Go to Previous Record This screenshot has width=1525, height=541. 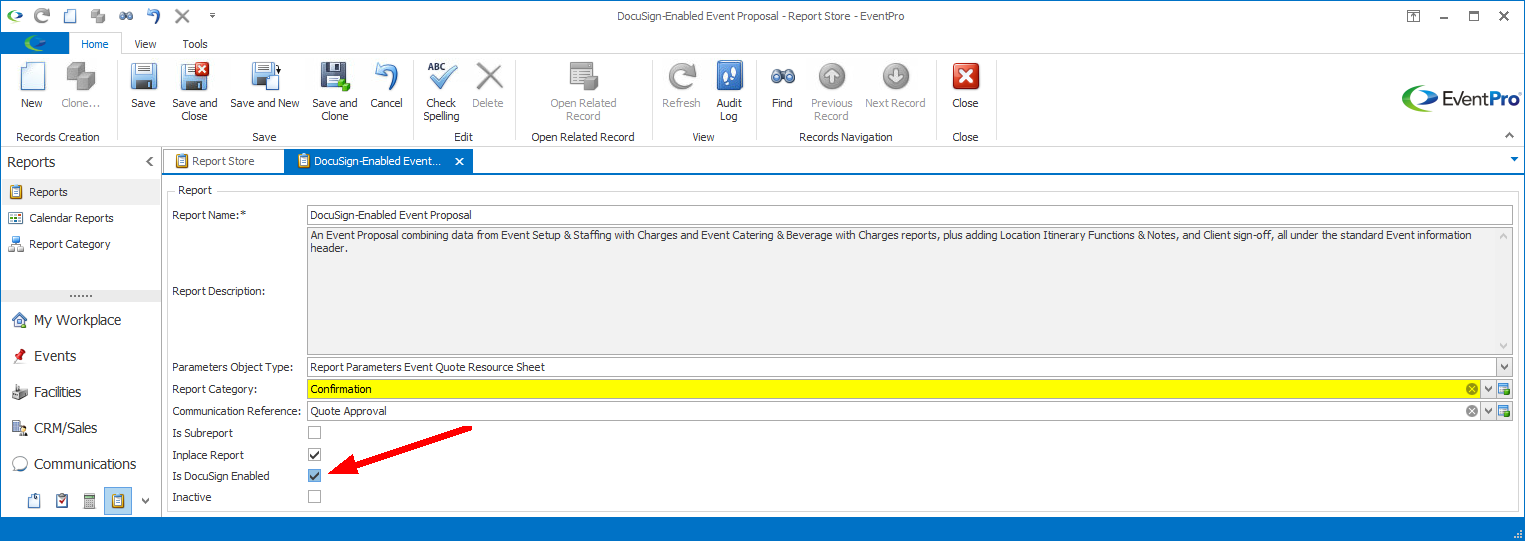tap(831, 92)
